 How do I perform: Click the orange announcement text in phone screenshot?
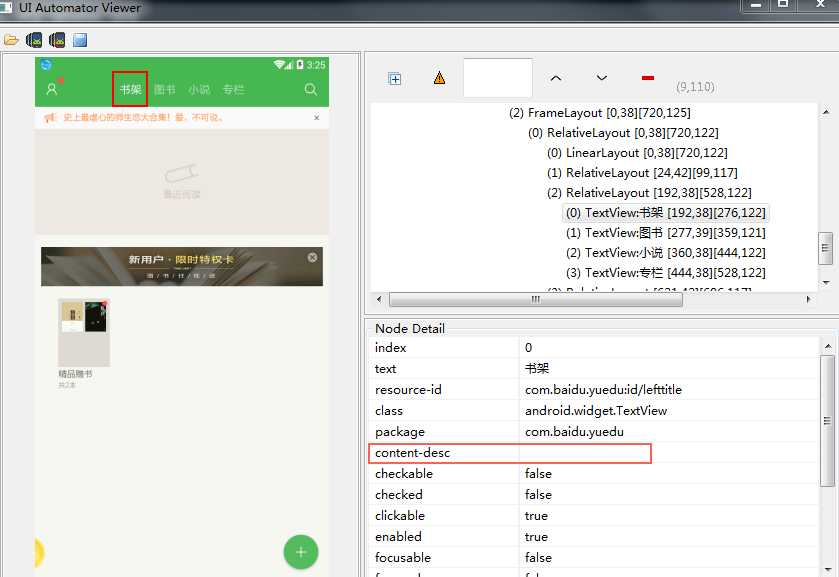143,118
